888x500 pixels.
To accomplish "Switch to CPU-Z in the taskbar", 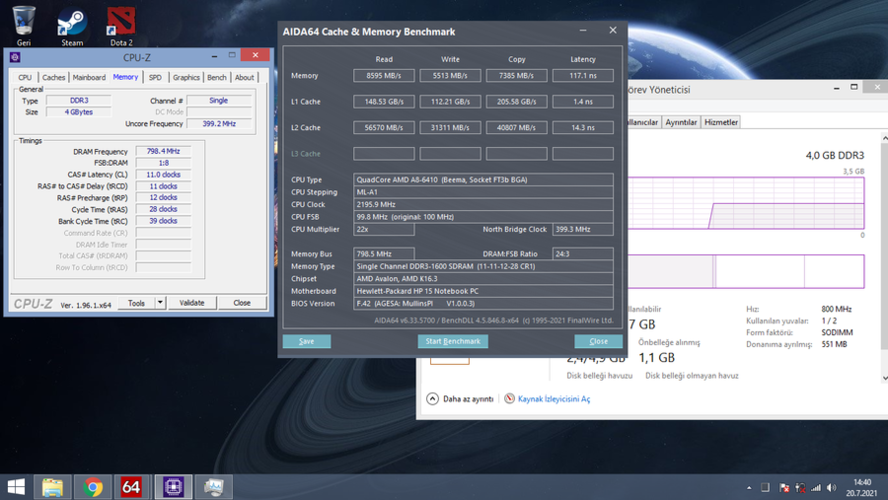I will click(173, 487).
